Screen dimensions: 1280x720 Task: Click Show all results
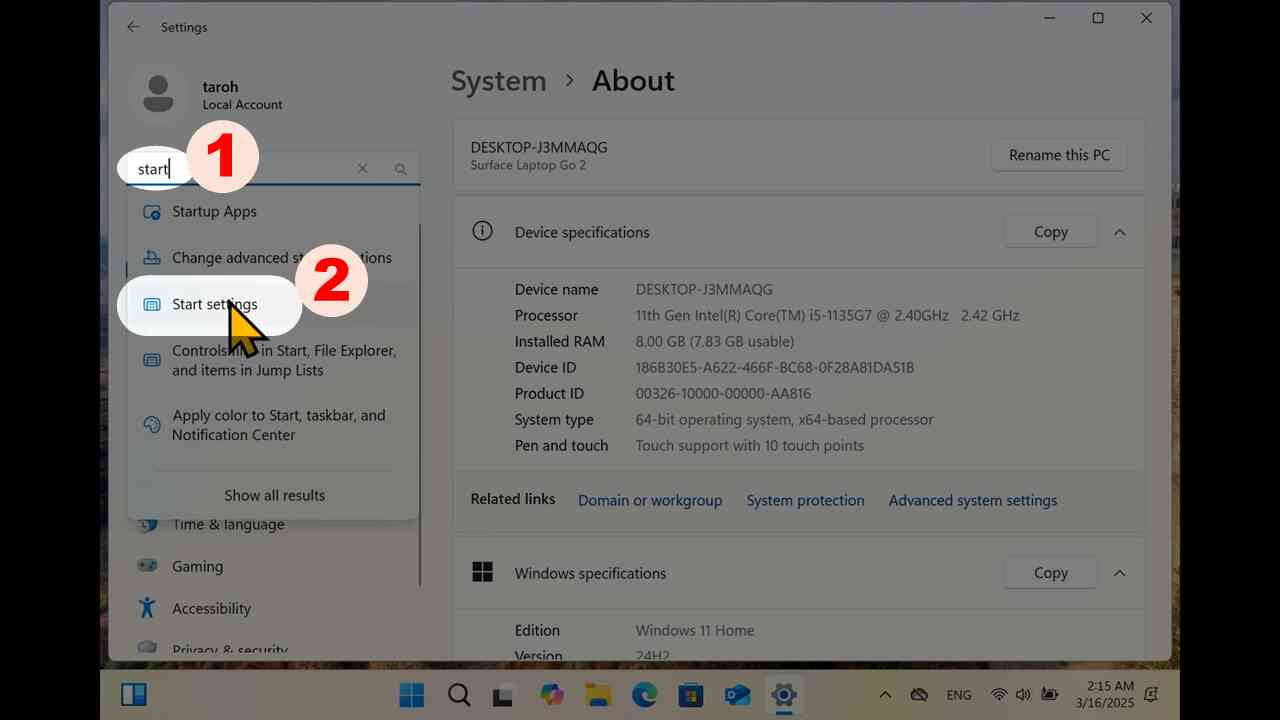click(274, 495)
